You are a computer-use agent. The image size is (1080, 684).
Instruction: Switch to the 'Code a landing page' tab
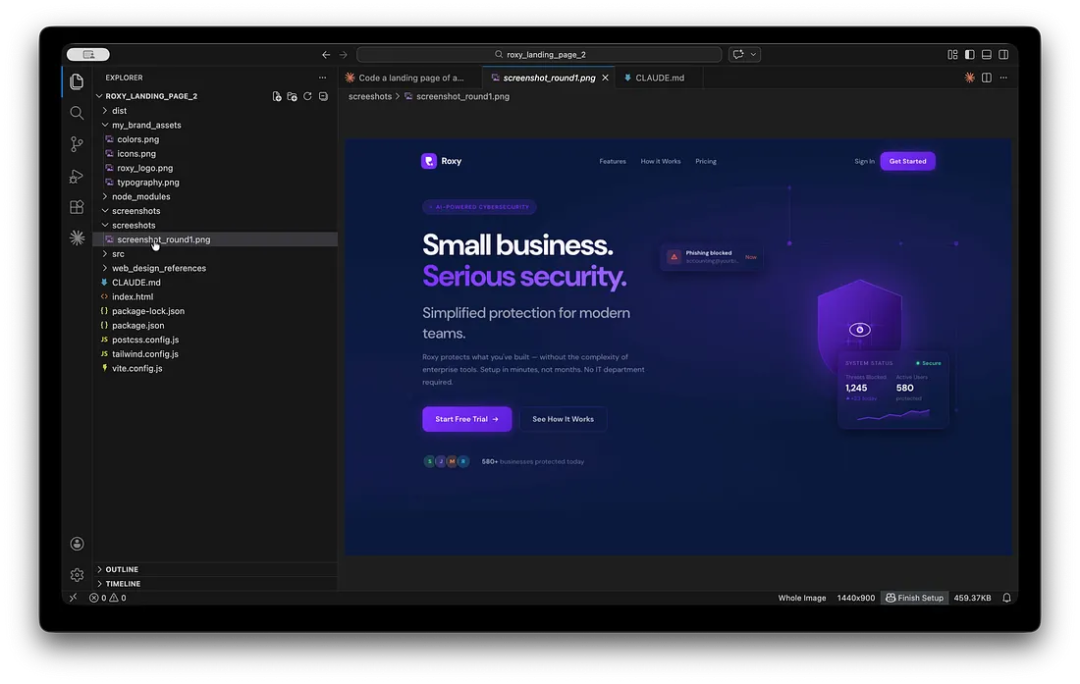point(410,78)
